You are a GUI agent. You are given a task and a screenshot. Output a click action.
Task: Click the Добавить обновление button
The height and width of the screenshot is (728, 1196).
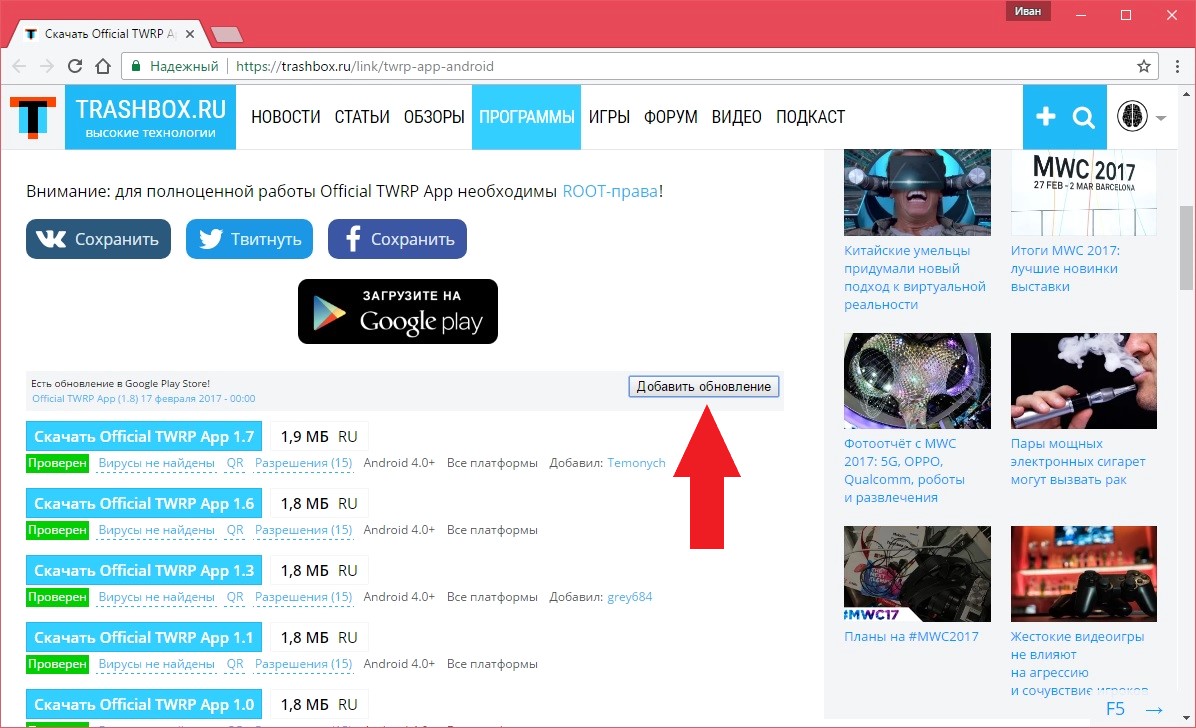(703, 386)
